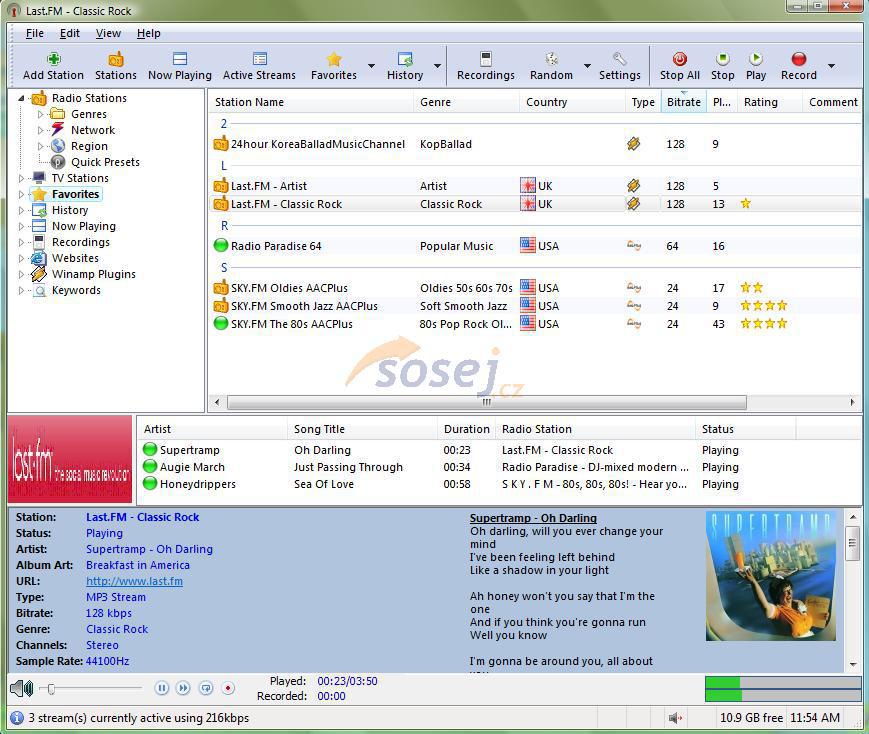869x734 pixels.
Task: Open Recordings from the toolbar
Action: tap(485, 67)
